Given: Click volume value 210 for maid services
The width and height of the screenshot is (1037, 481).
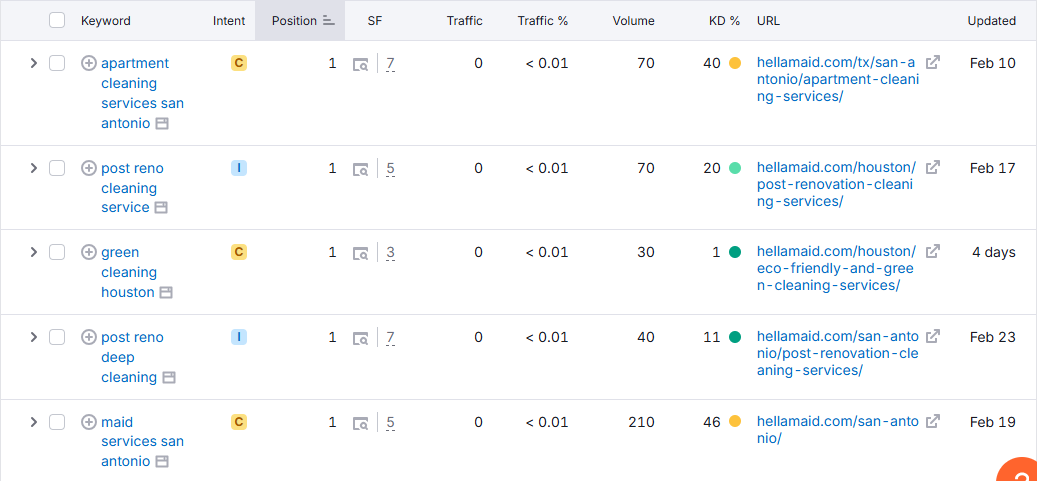Looking at the screenshot, I should click(x=641, y=421).
